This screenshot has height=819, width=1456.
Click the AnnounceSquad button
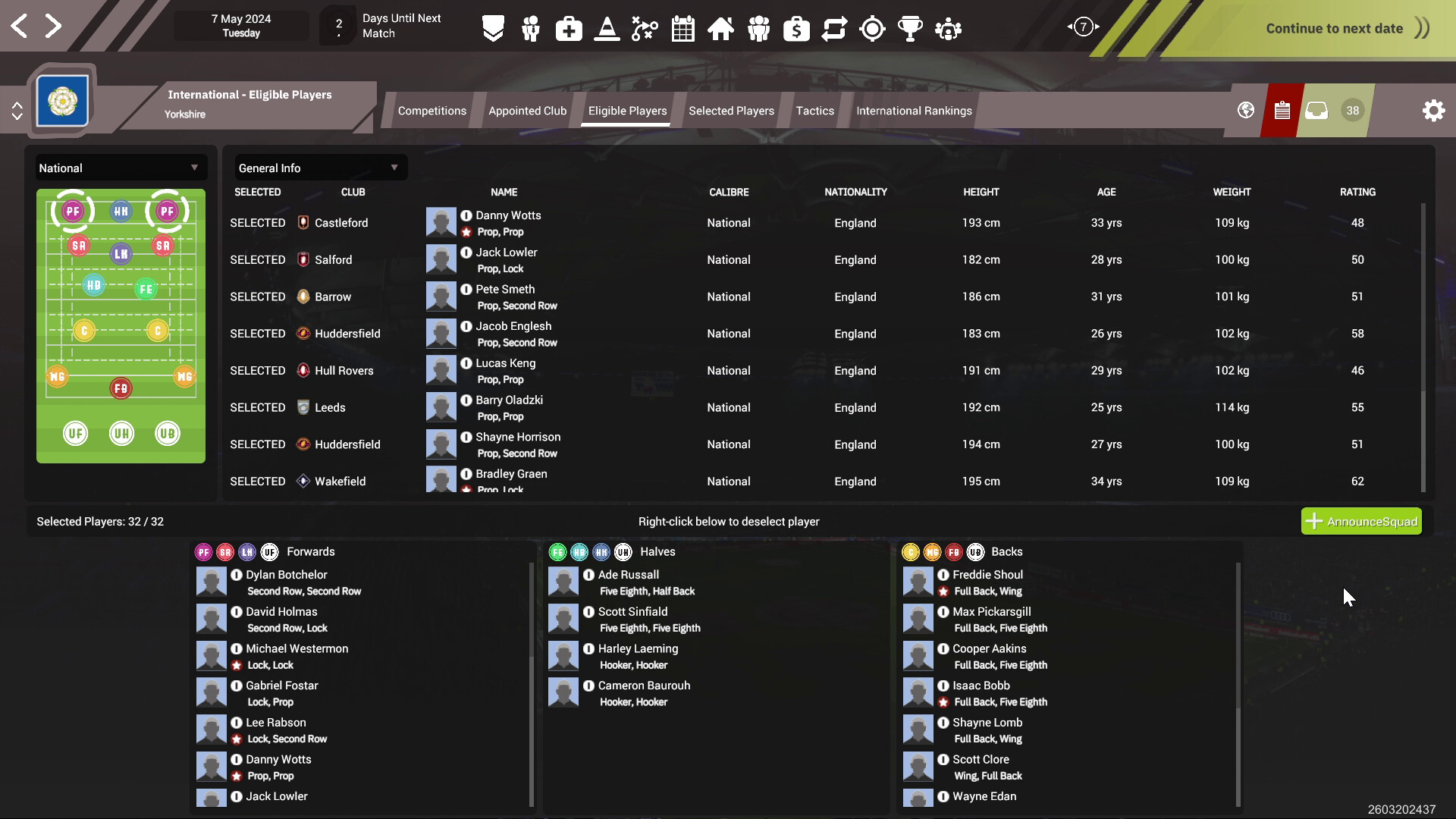tap(1361, 521)
